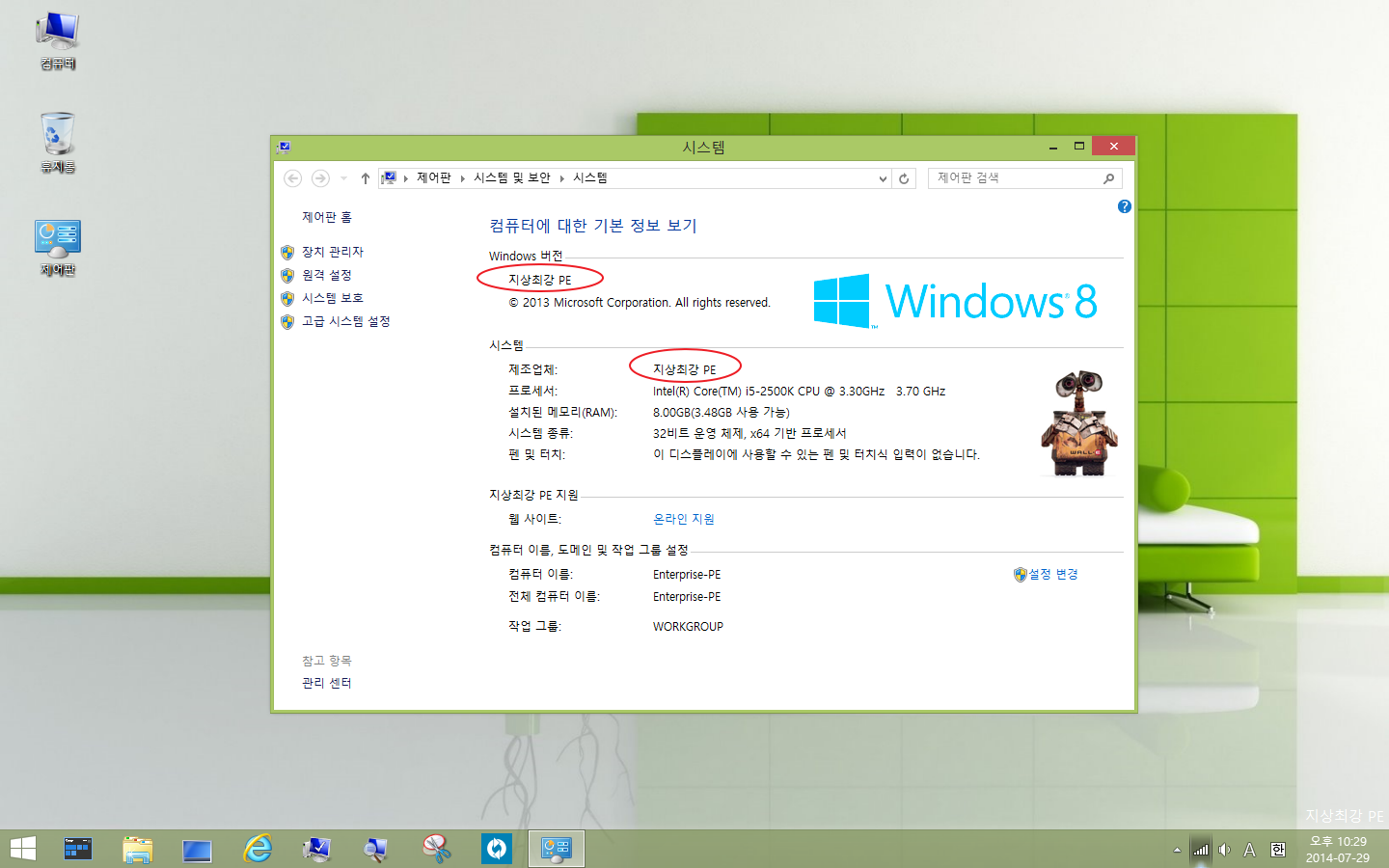Click the Up one level arrow
Screen dimensions: 1389x868
pyautogui.click(x=366, y=178)
